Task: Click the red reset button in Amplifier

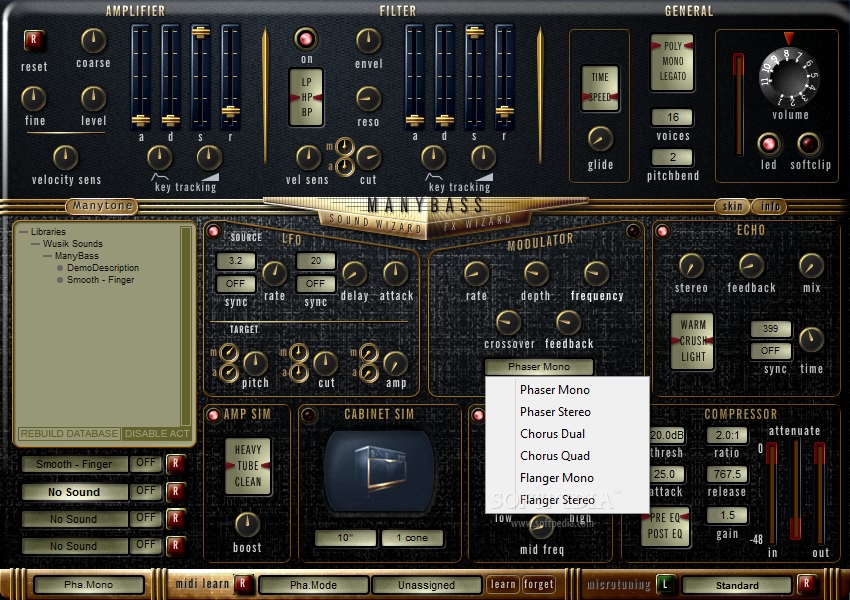Action: coord(34,40)
